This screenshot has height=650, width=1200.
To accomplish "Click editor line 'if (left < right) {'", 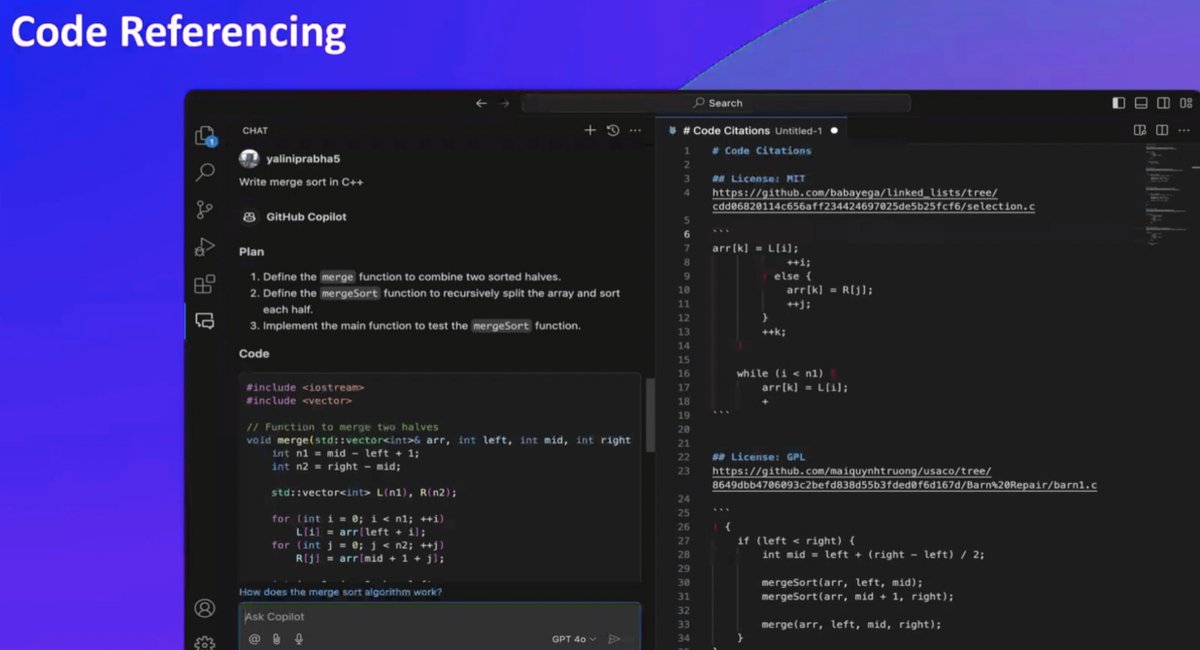I will coord(796,541).
